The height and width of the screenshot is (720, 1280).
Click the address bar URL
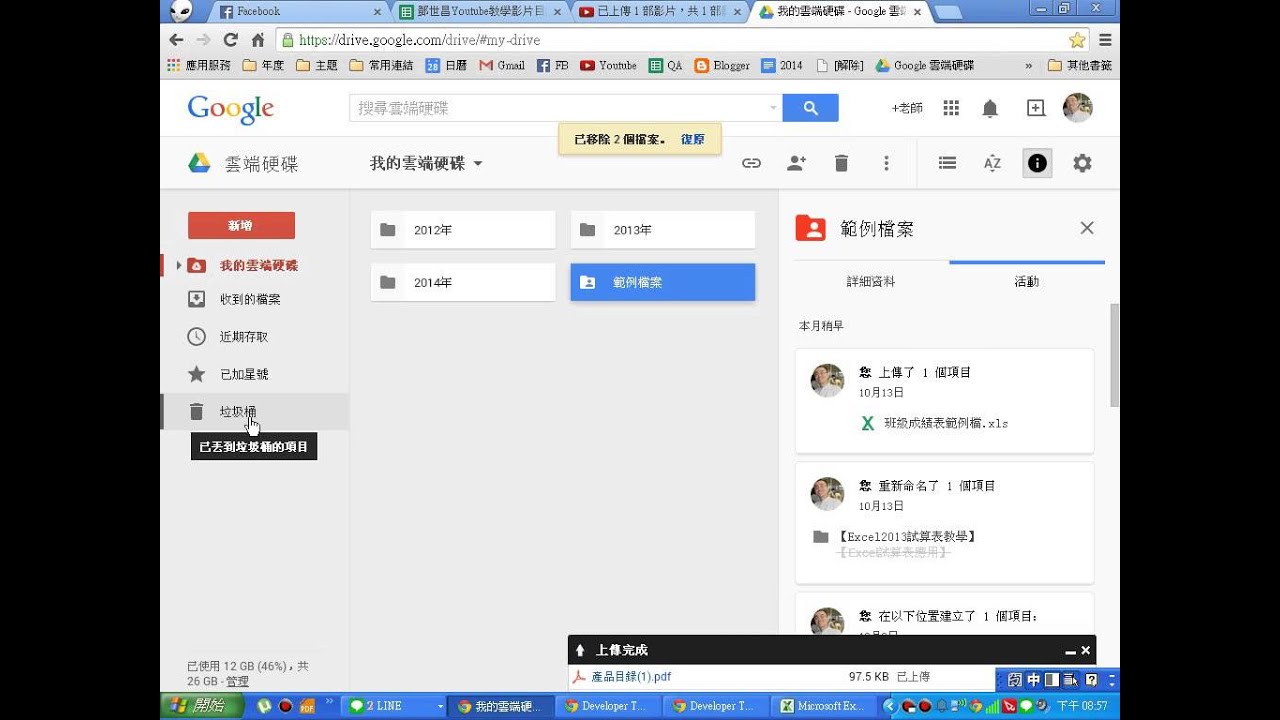(x=419, y=40)
